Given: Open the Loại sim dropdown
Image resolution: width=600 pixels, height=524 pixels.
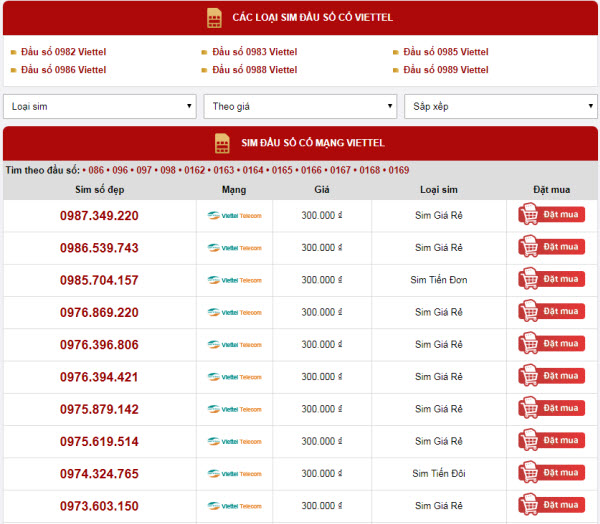Looking at the screenshot, I should [x=99, y=106].
